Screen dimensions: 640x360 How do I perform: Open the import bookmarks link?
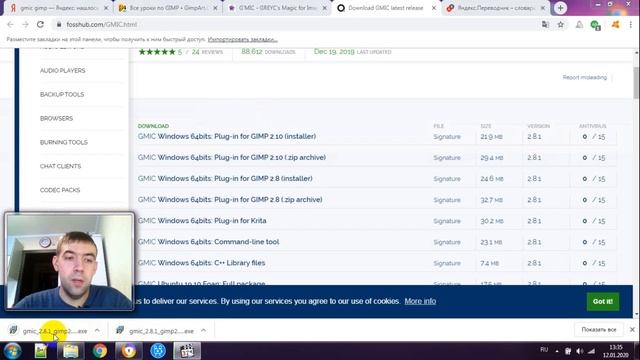pos(242,40)
